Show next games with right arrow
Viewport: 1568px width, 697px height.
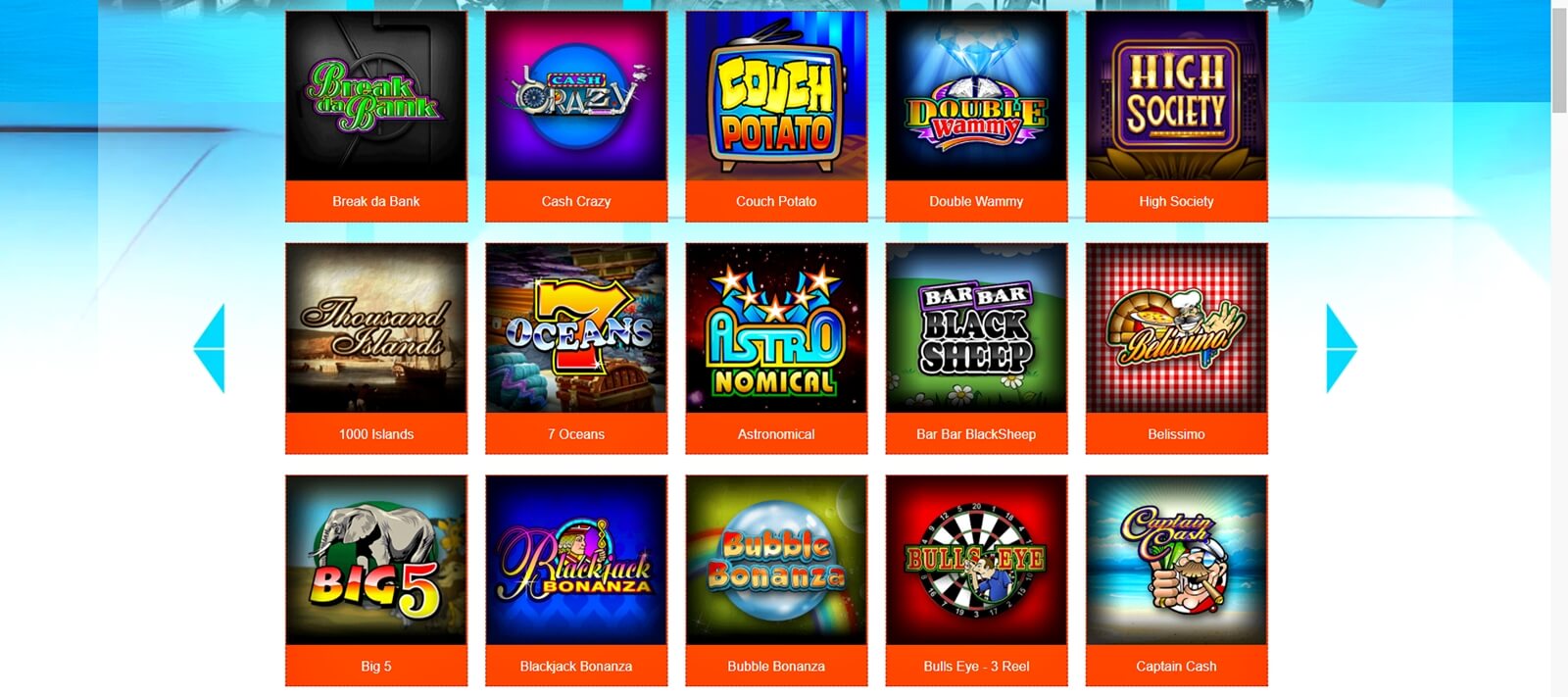click(1342, 348)
